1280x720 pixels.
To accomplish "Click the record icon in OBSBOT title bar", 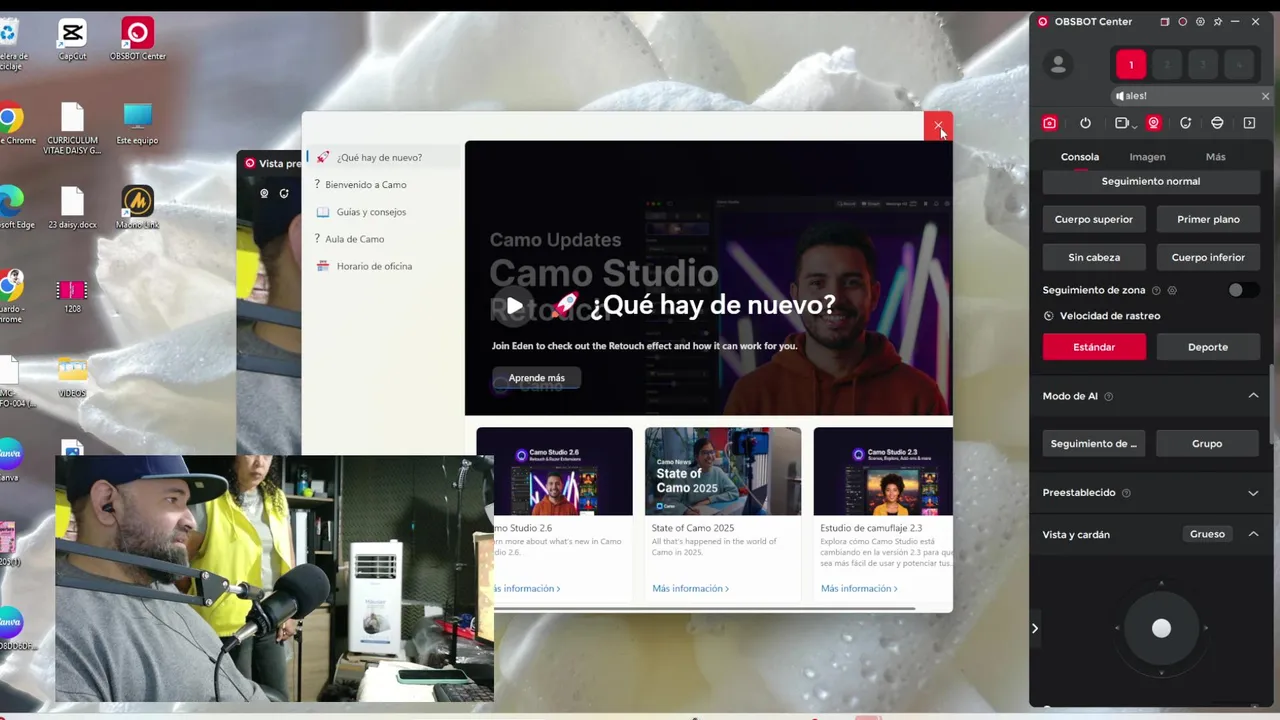I will (1182, 21).
